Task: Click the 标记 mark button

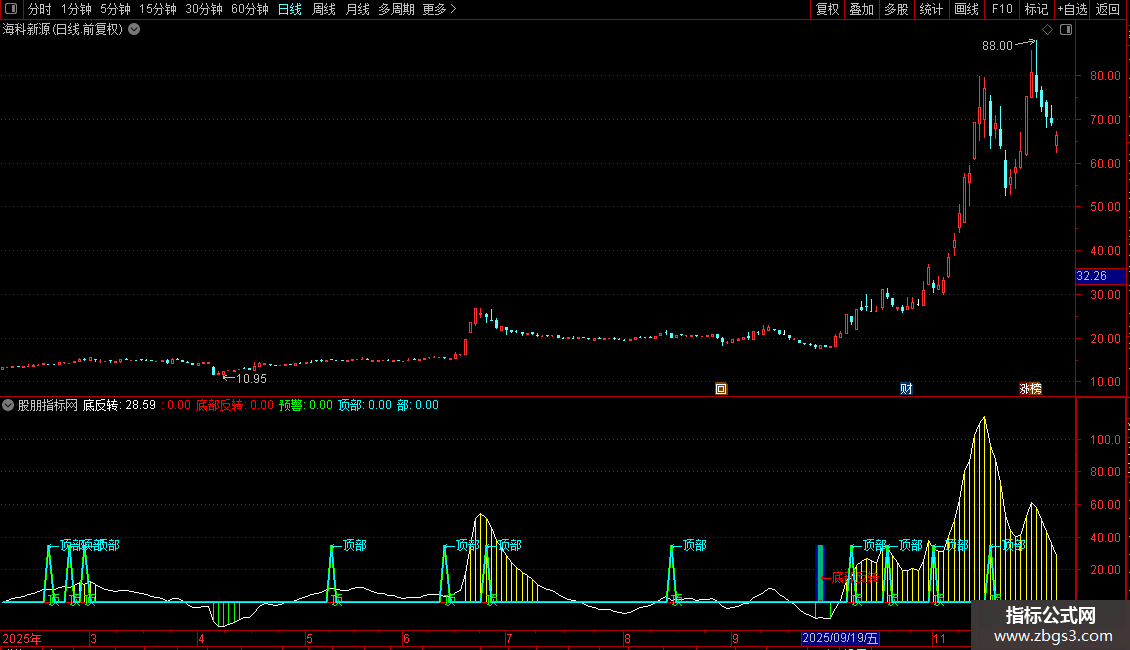Action: point(1036,9)
